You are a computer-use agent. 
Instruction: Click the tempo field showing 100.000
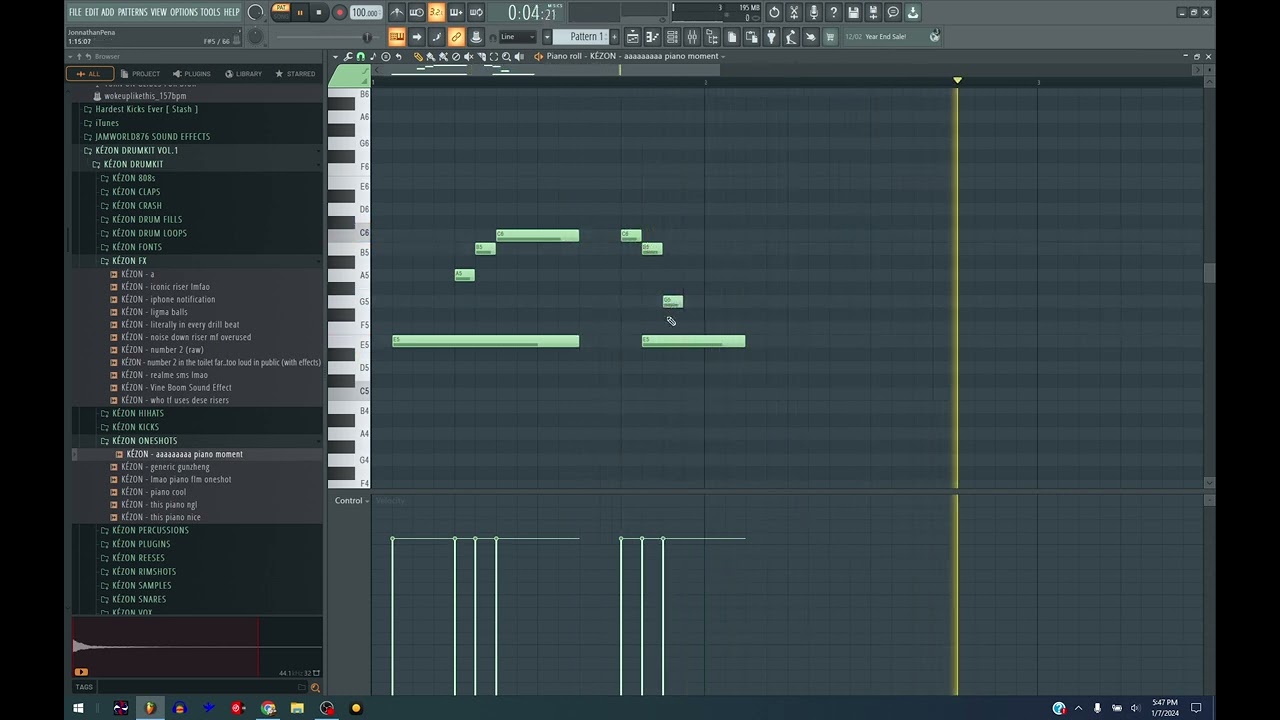click(365, 12)
